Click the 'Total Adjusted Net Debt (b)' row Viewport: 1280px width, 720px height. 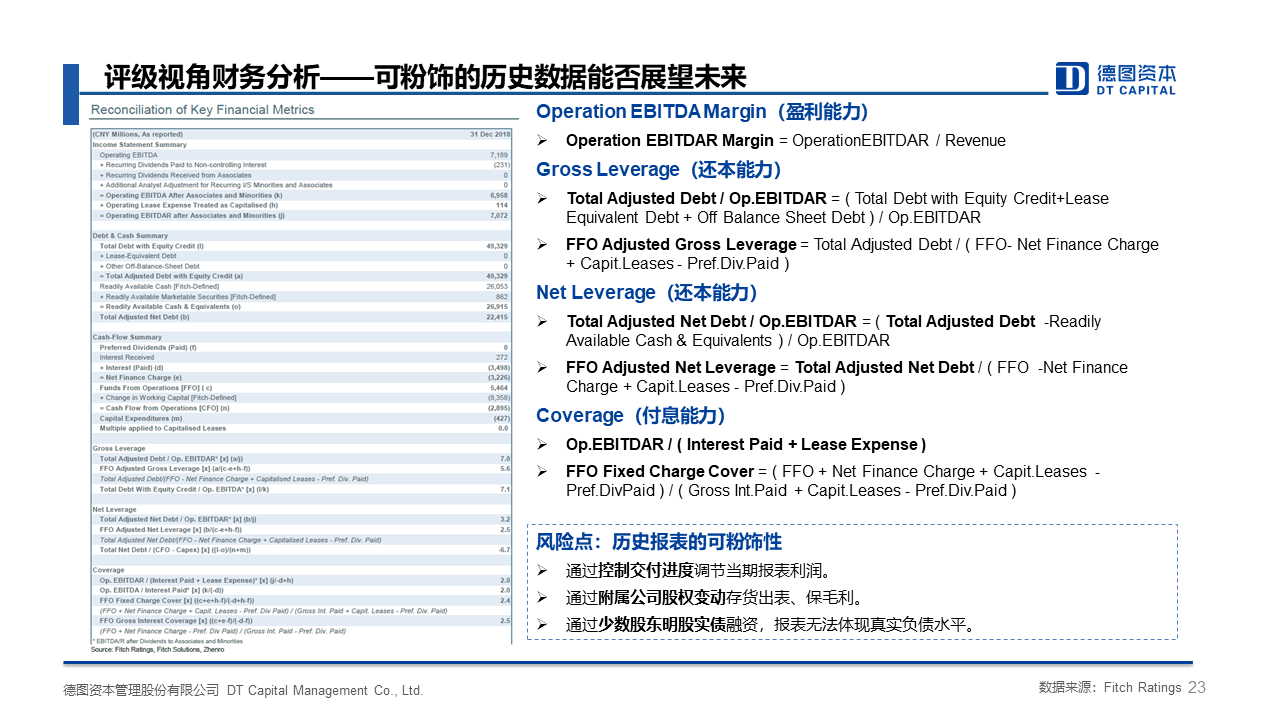coord(301,317)
